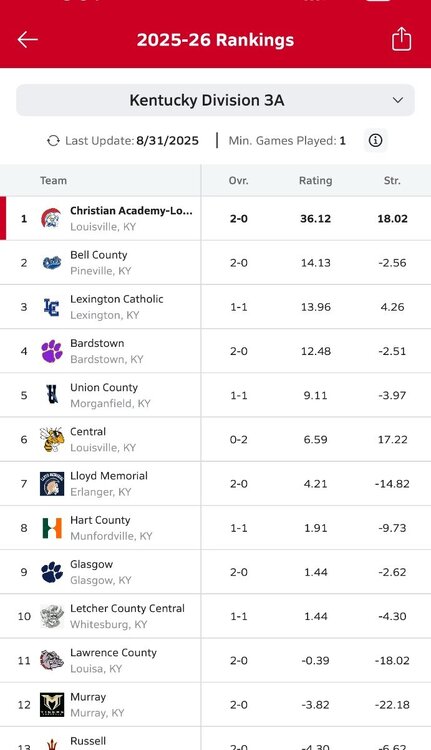The image size is (431, 750).
Task: Sort by the Str. column header
Action: [x=392, y=180]
